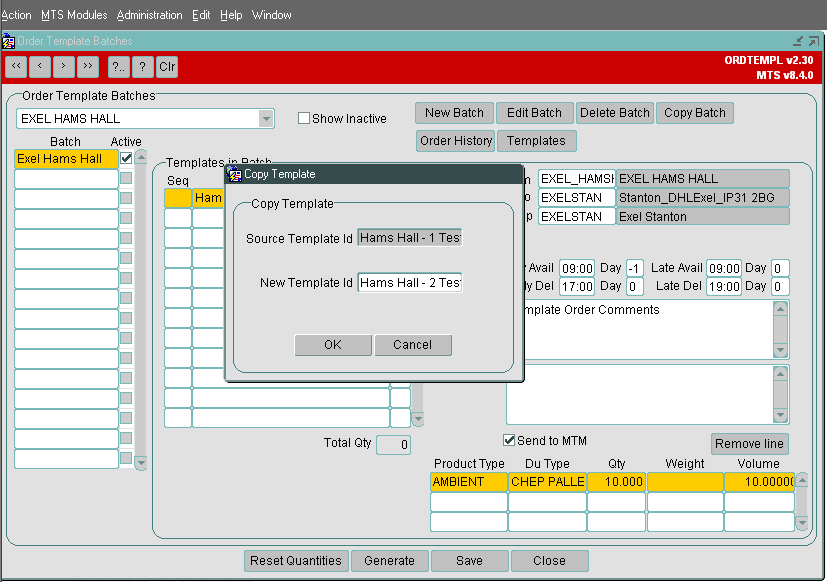Click the batch list scroll up arrow

coord(141,157)
